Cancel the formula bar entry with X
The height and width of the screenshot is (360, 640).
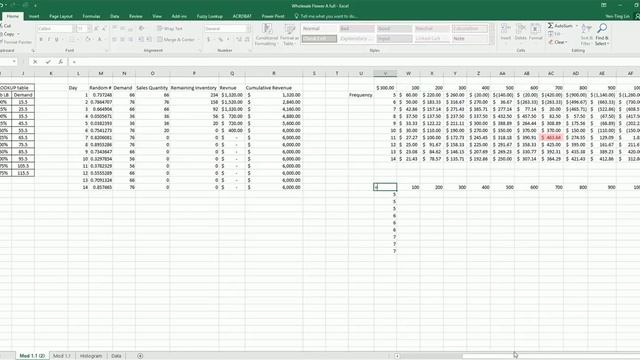(35, 62)
